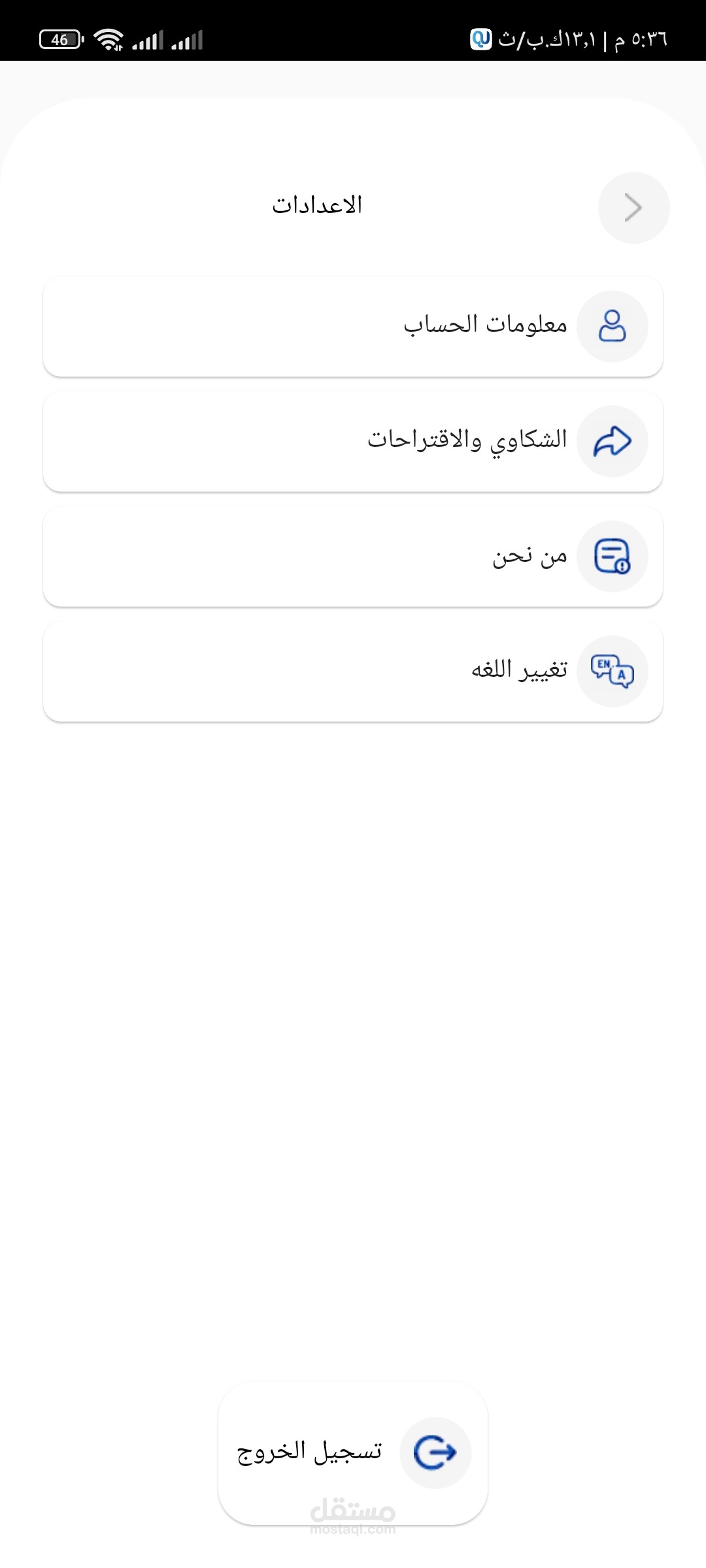Tap the EN/A language translate icon

click(613, 671)
